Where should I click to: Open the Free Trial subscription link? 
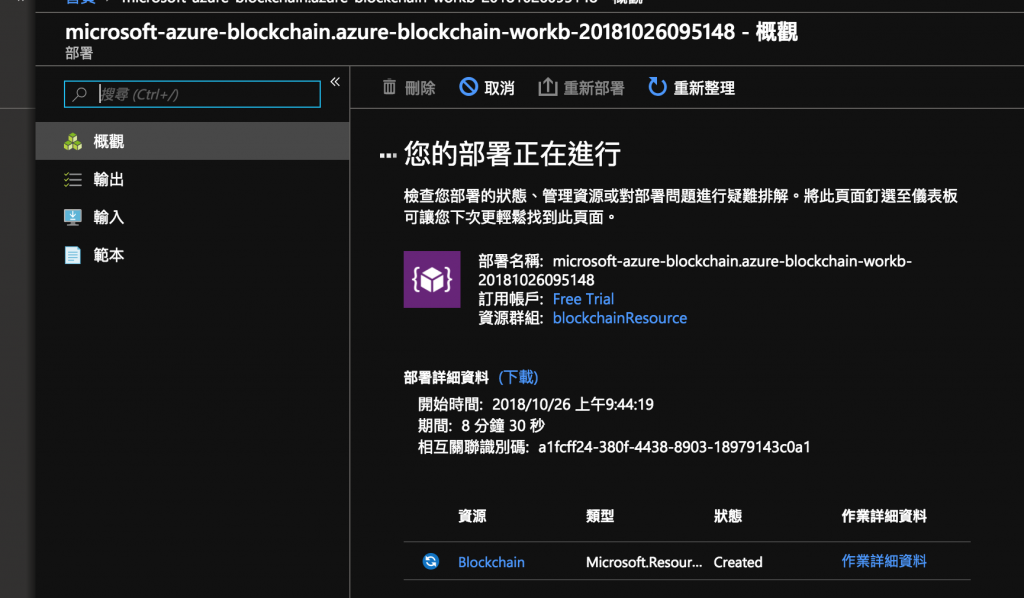(x=583, y=299)
